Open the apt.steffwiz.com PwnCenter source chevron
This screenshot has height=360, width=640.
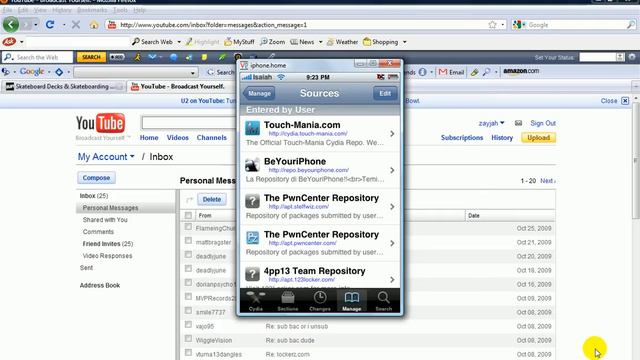click(x=392, y=207)
